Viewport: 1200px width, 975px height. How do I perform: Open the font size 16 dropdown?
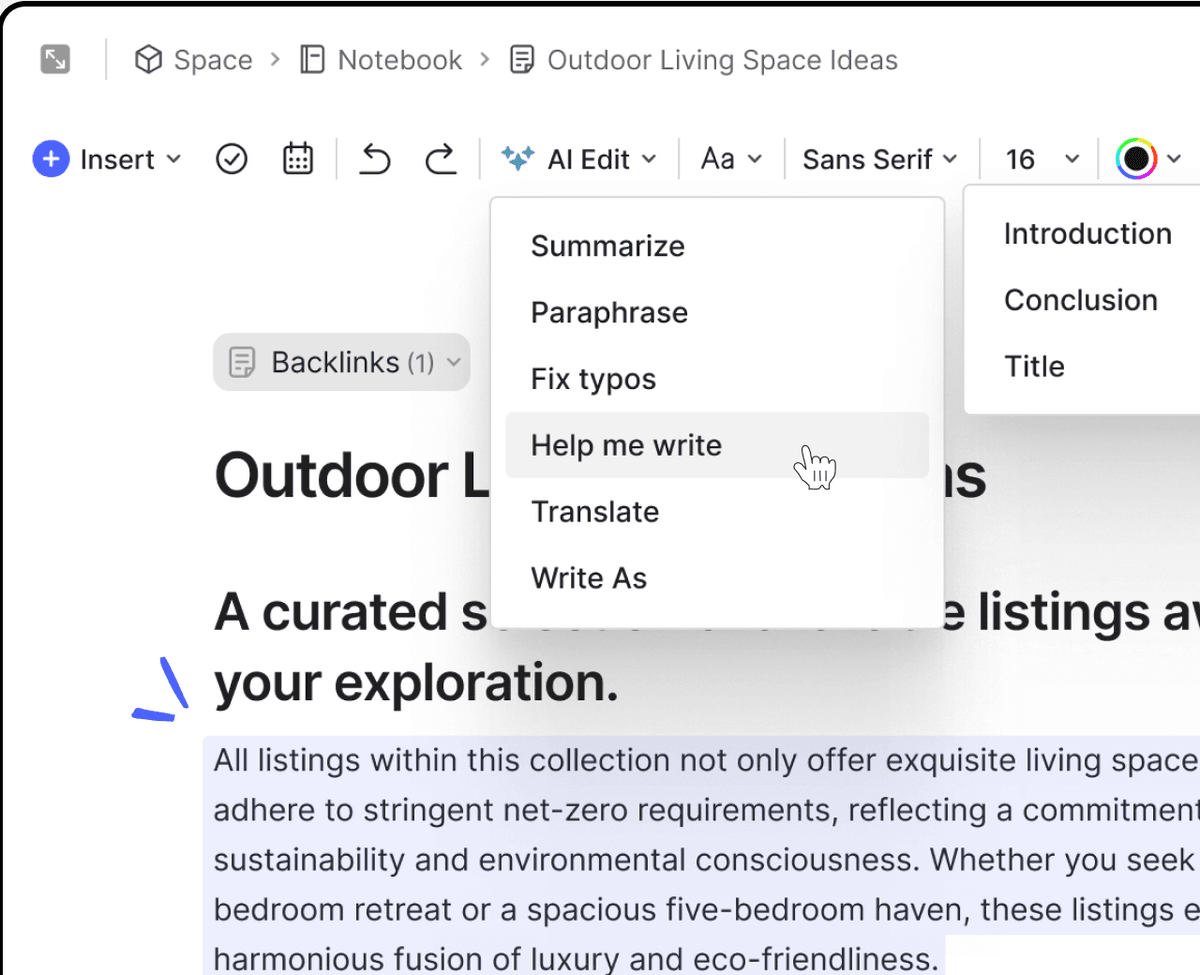coord(1043,159)
